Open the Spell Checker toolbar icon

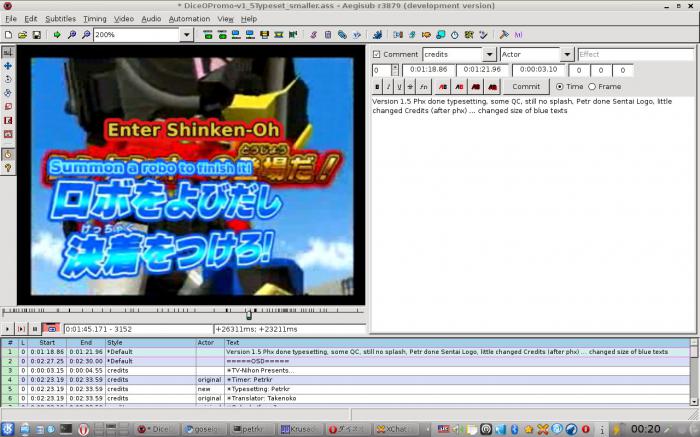pyautogui.click(x=483, y=34)
